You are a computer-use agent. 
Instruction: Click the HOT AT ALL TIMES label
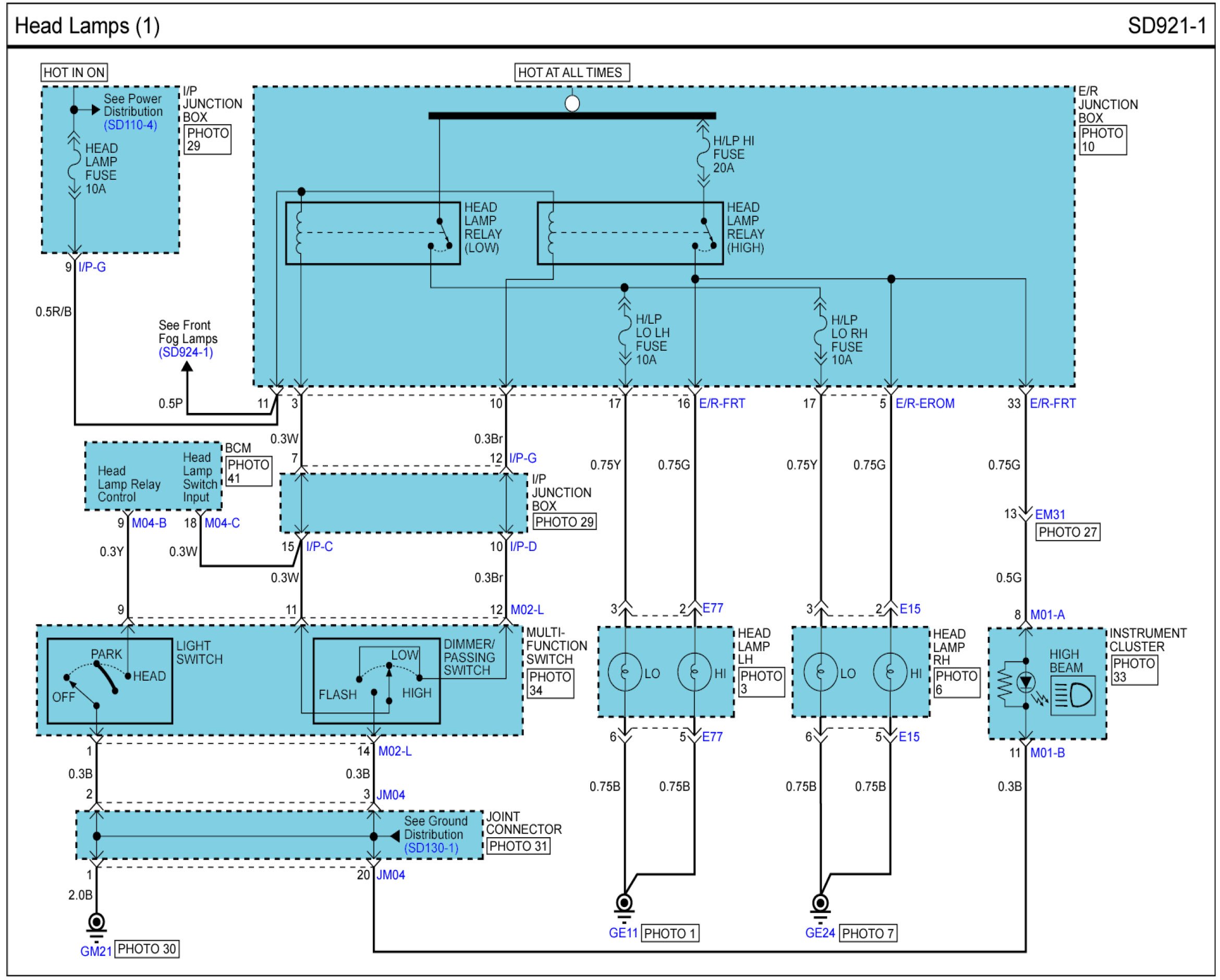click(x=571, y=72)
